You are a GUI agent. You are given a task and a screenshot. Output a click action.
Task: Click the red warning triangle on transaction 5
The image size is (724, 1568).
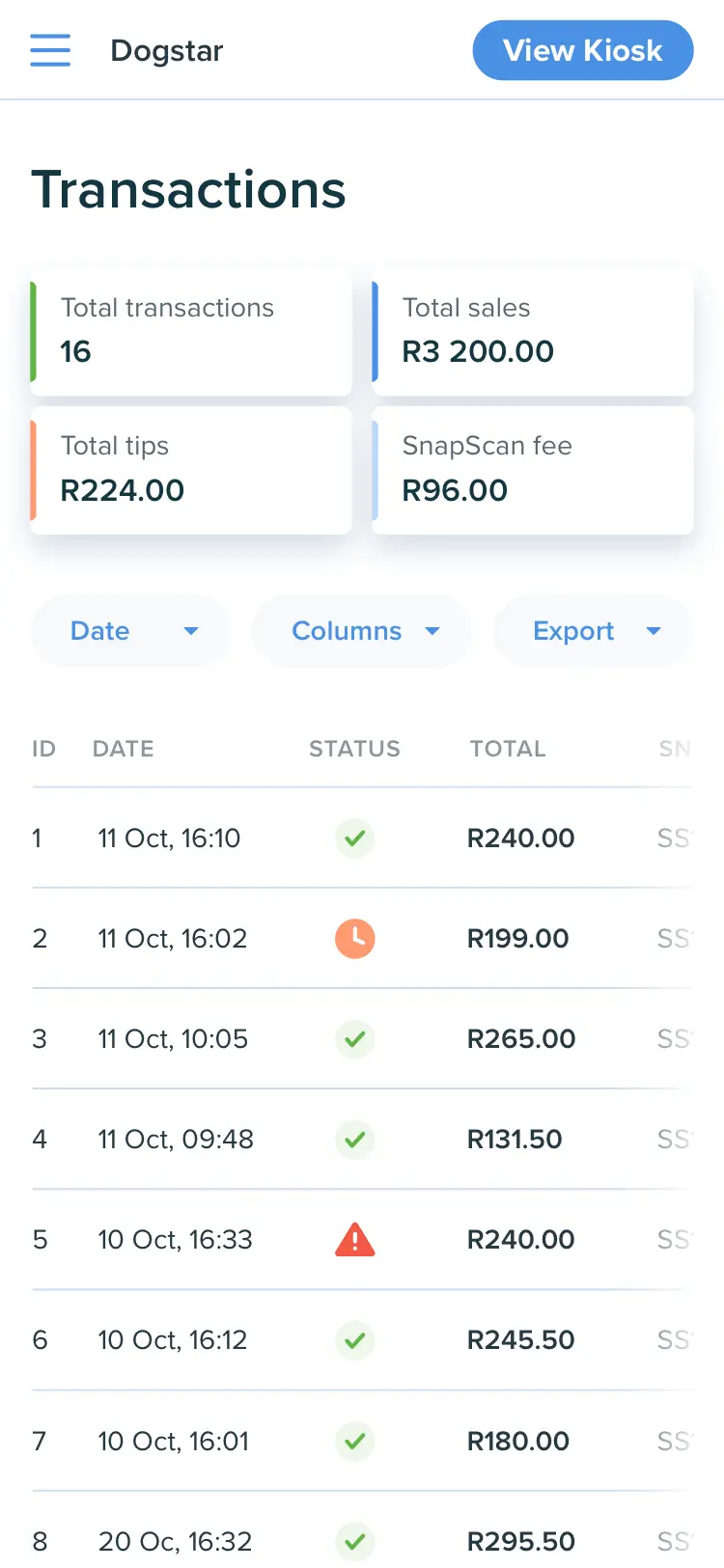tap(354, 1240)
